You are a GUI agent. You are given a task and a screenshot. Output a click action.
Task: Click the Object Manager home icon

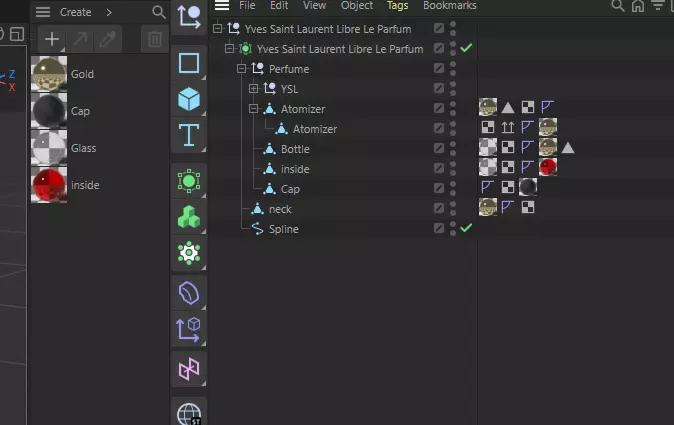click(638, 6)
